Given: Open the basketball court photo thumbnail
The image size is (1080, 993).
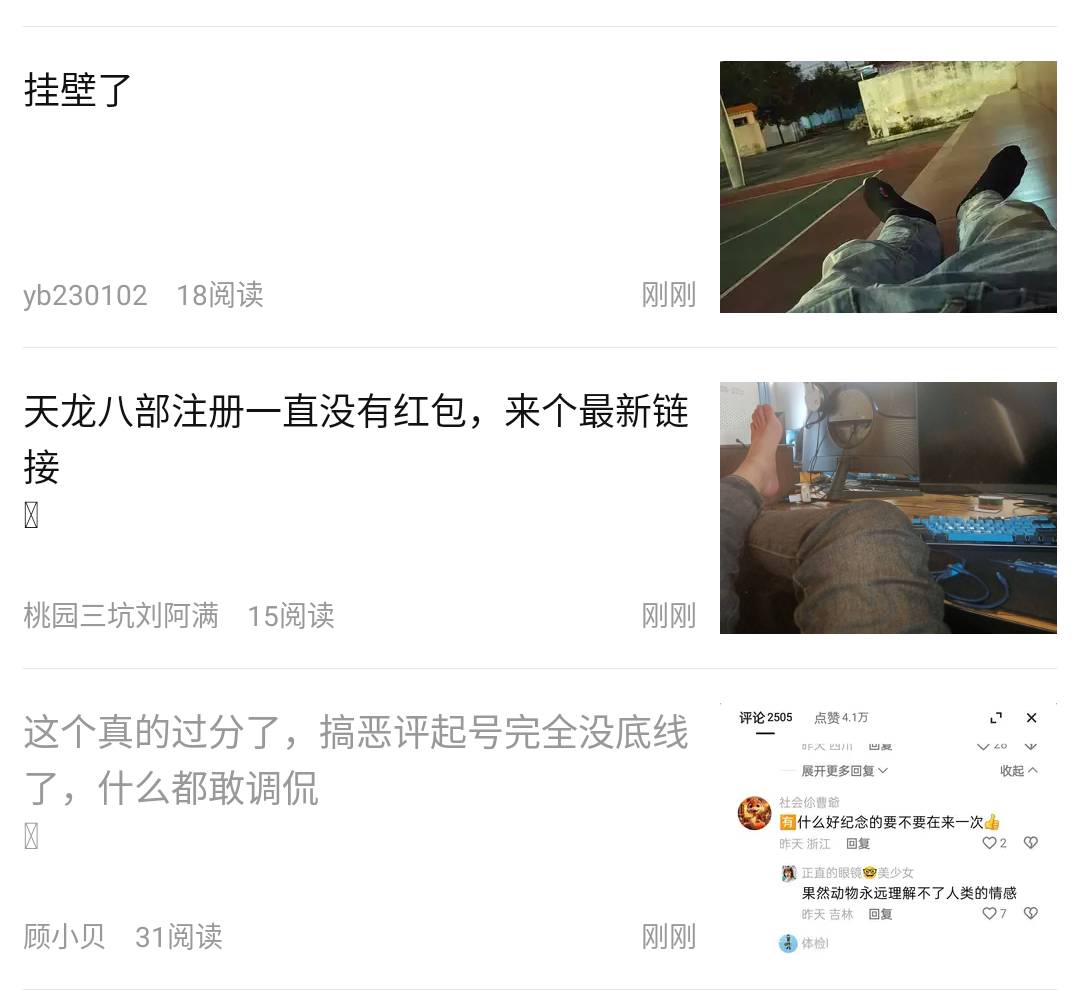Looking at the screenshot, I should point(888,187).
